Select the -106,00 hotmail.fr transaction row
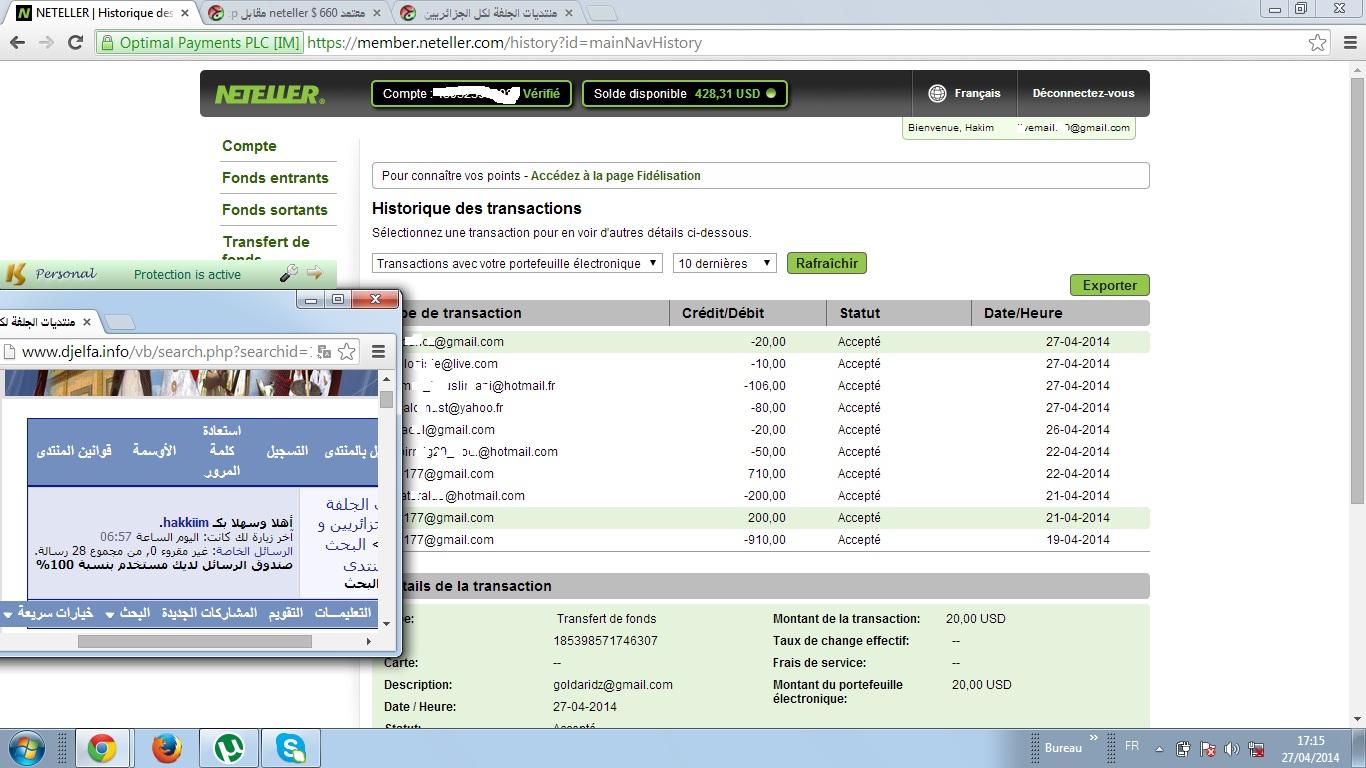The image size is (1366, 768). click(761, 386)
